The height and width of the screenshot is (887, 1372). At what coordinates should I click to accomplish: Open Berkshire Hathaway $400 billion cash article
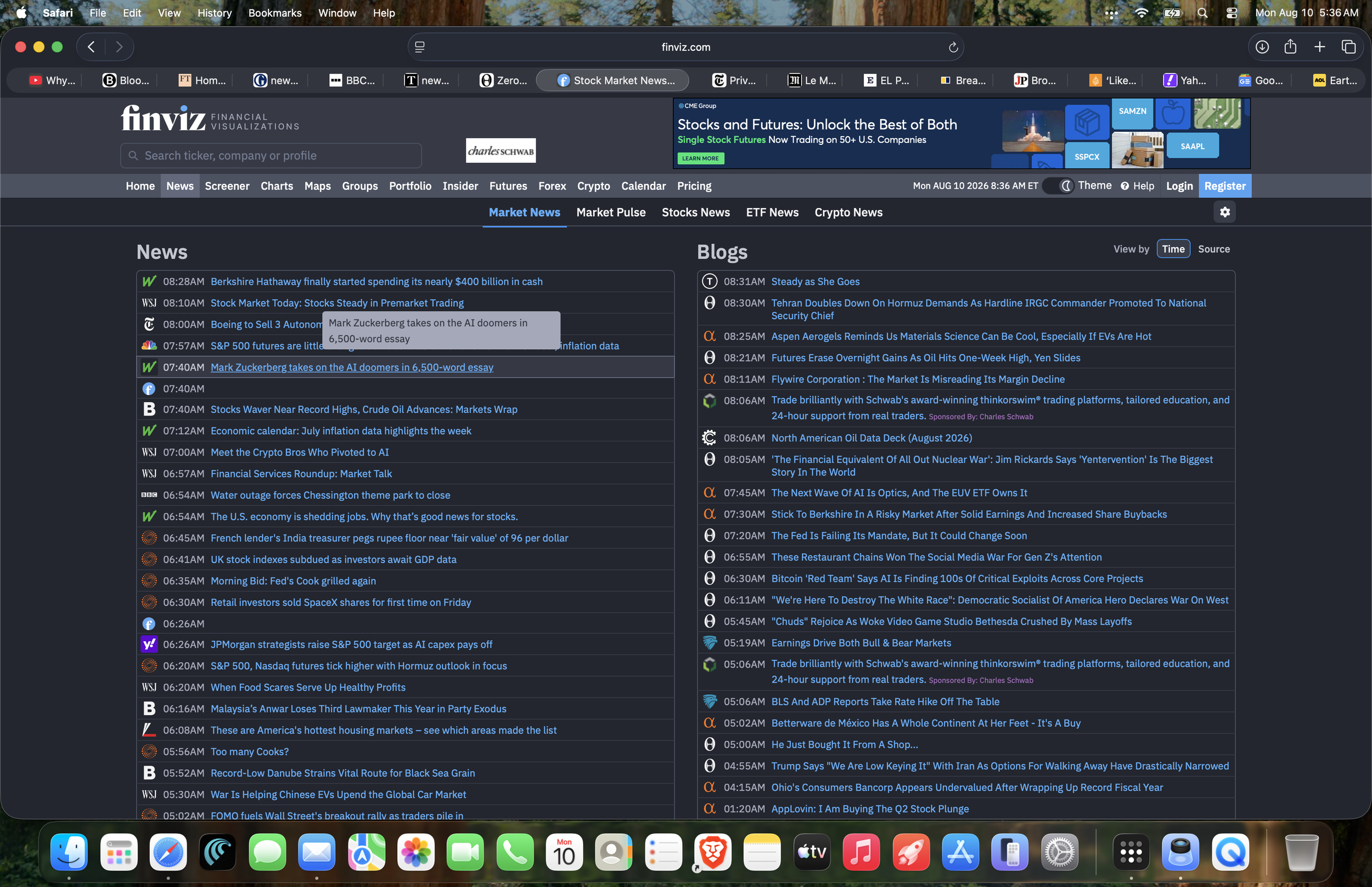(376, 282)
